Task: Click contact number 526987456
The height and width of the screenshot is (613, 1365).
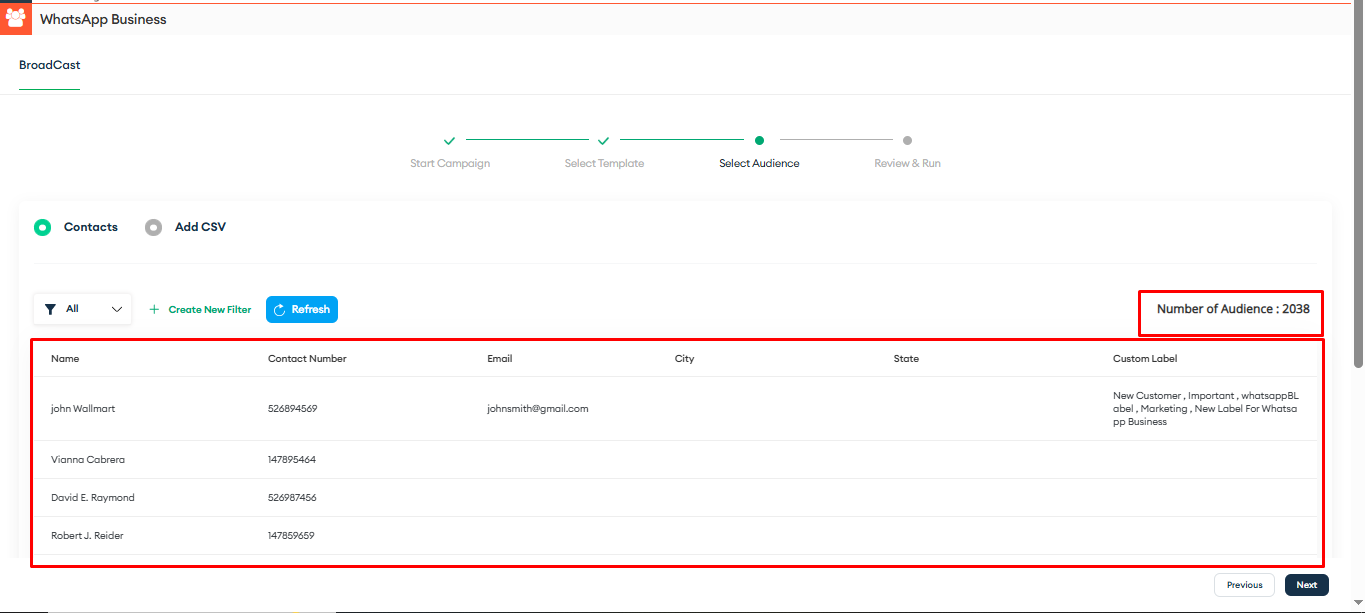Action: [292, 498]
